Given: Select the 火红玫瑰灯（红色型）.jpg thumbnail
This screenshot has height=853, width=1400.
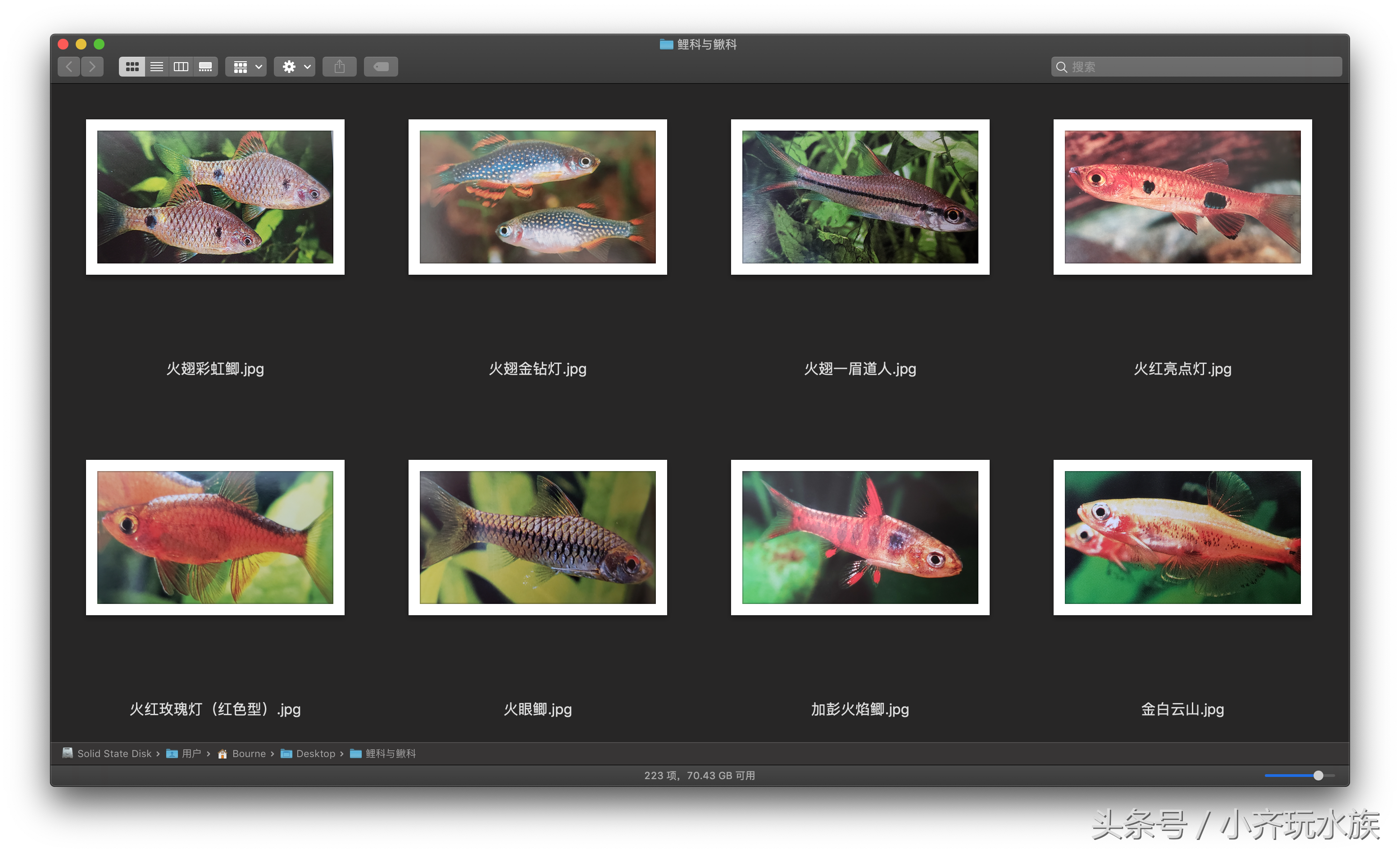Looking at the screenshot, I should click(215, 537).
